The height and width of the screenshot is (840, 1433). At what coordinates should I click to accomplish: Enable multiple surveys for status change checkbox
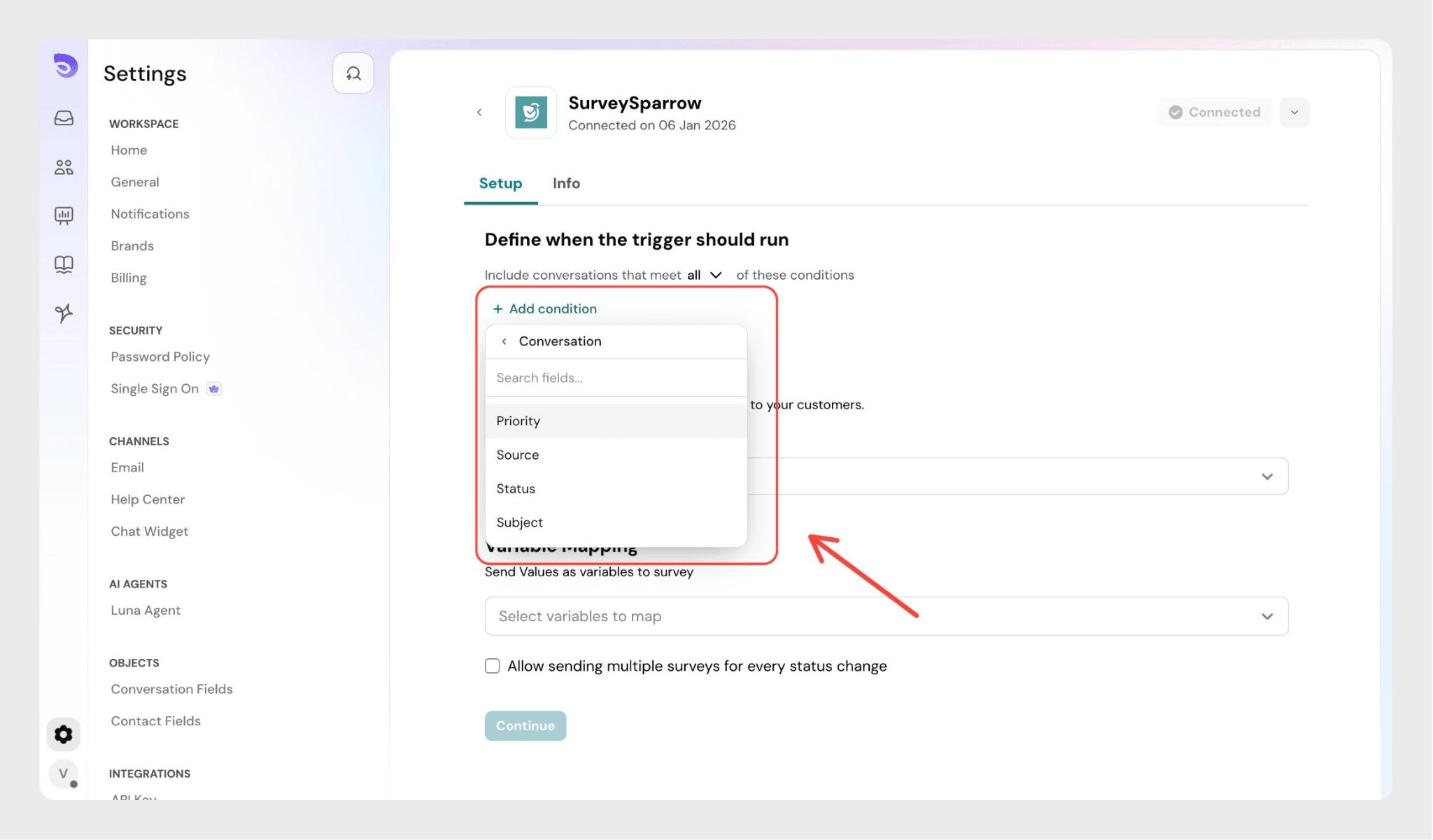pyautogui.click(x=493, y=666)
